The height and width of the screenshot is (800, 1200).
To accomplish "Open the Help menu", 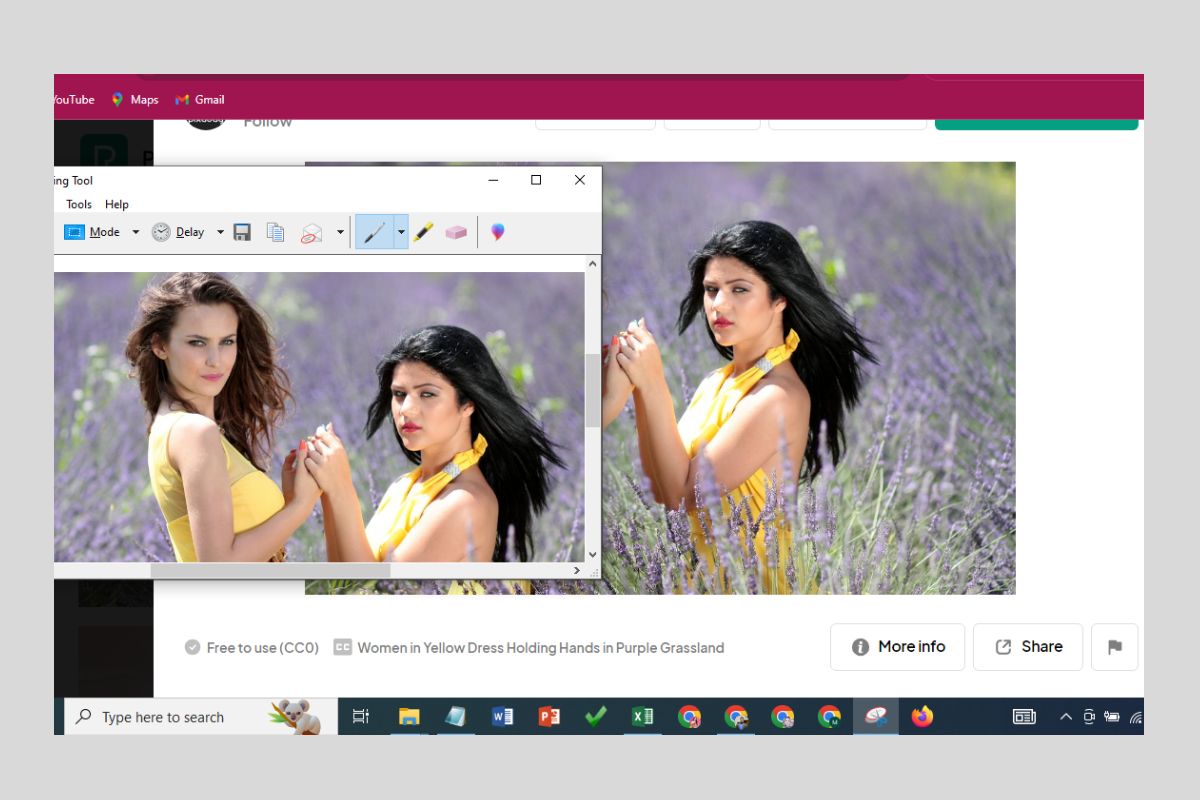I will [x=117, y=204].
